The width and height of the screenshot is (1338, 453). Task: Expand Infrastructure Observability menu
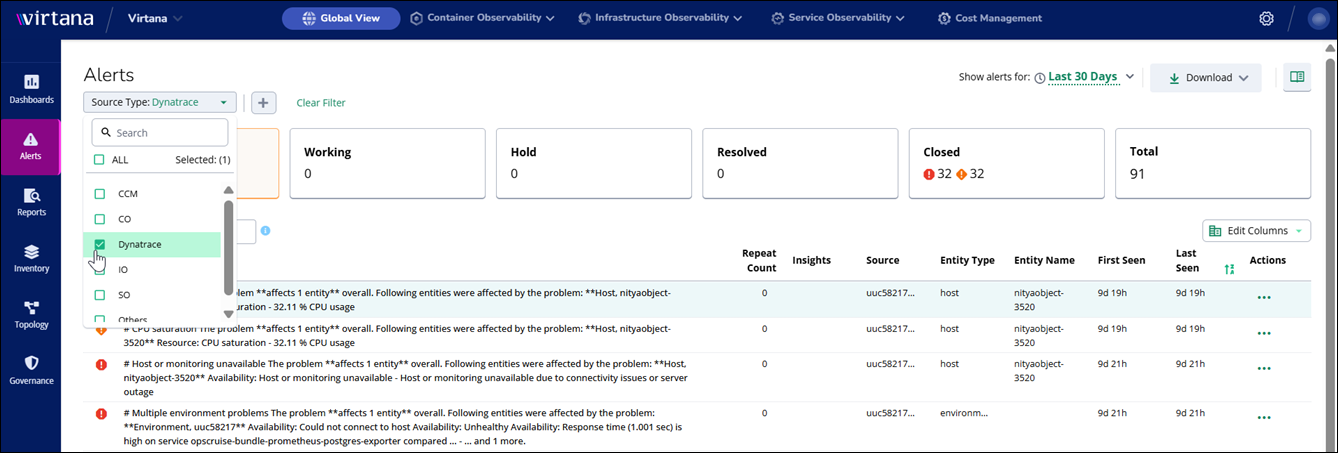[660, 18]
